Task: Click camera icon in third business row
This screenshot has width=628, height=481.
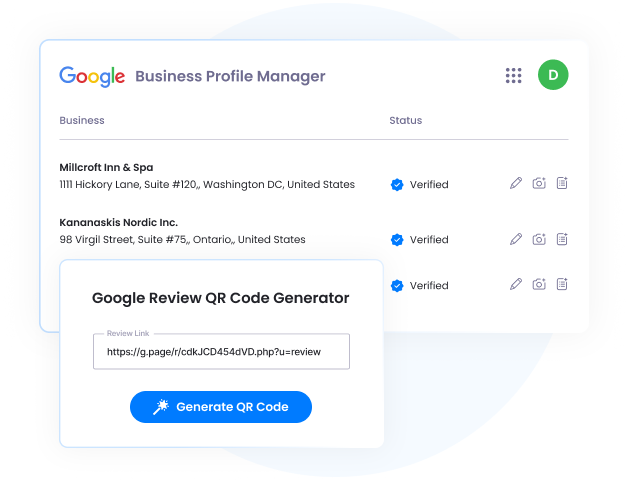Action: pos(539,285)
